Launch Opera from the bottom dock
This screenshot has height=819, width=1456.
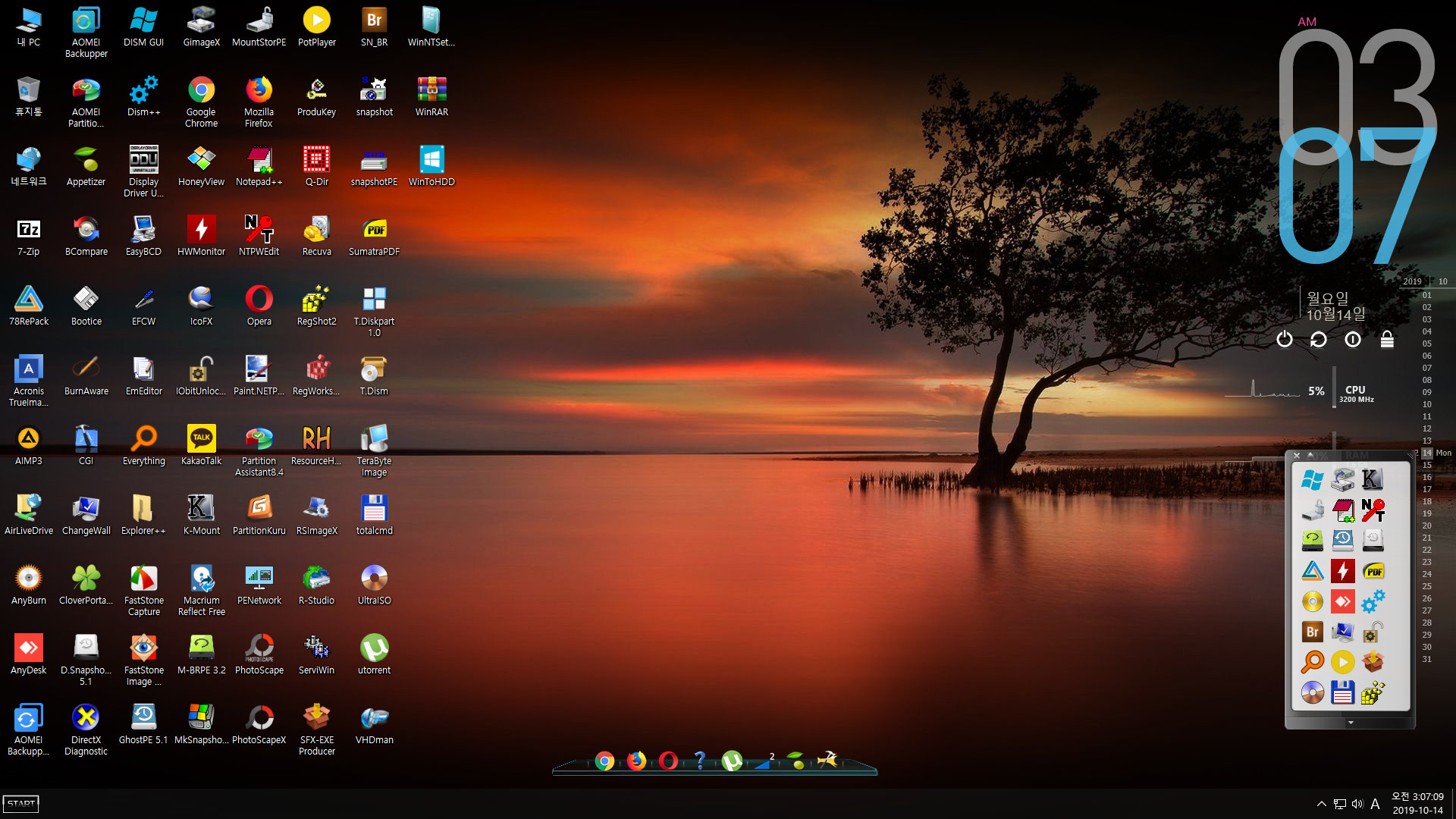[668, 761]
